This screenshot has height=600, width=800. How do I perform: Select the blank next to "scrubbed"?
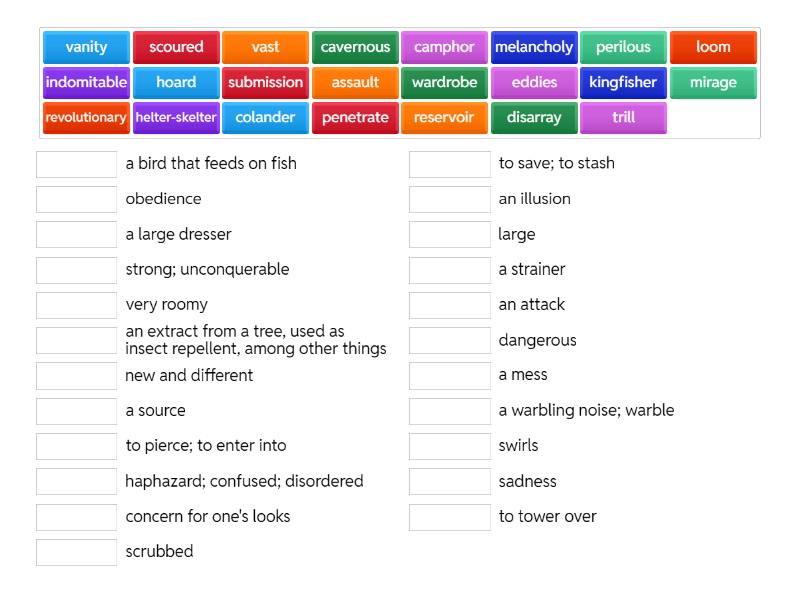pos(76,551)
